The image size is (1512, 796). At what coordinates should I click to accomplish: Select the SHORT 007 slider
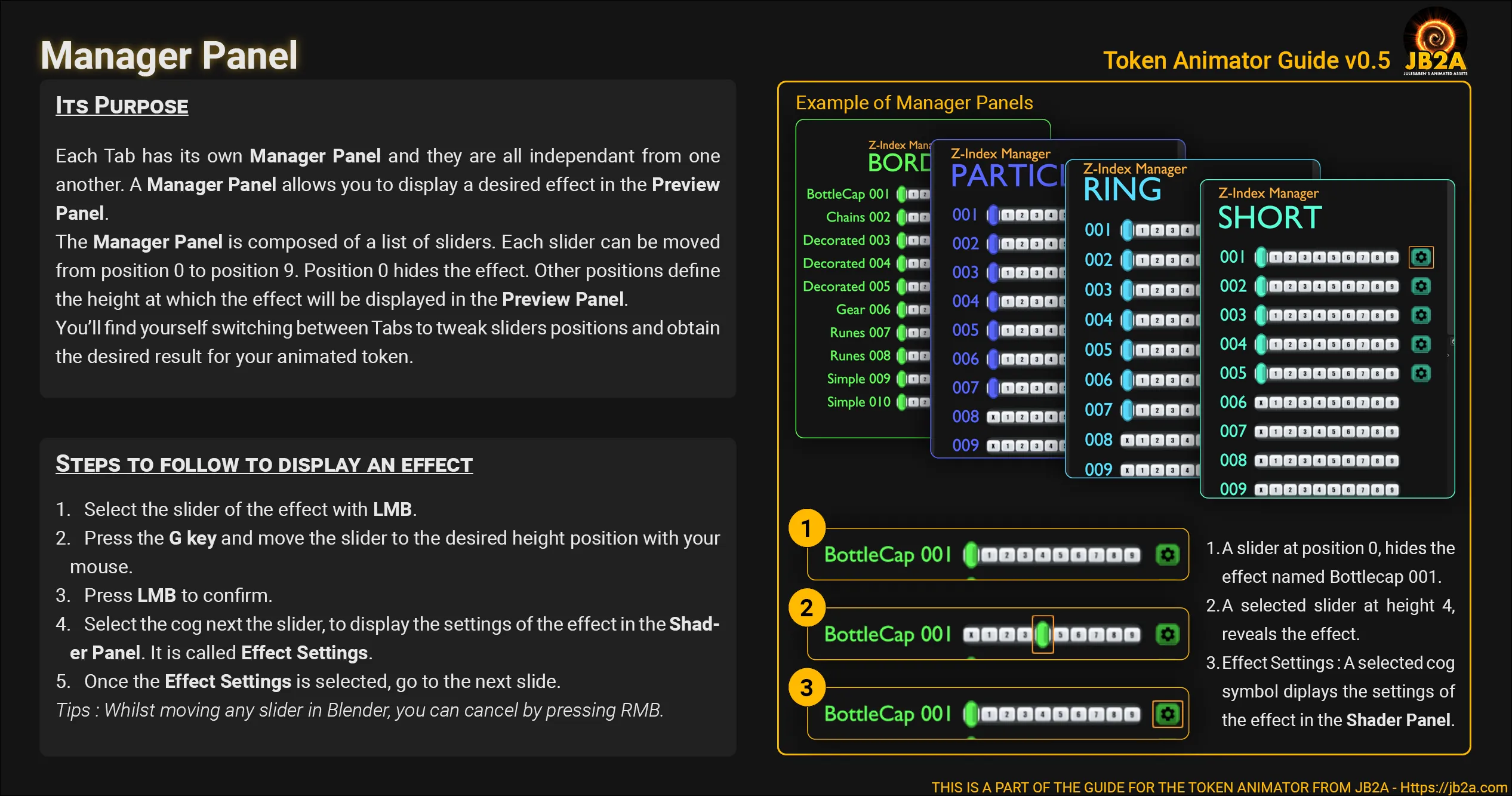(1326, 432)
